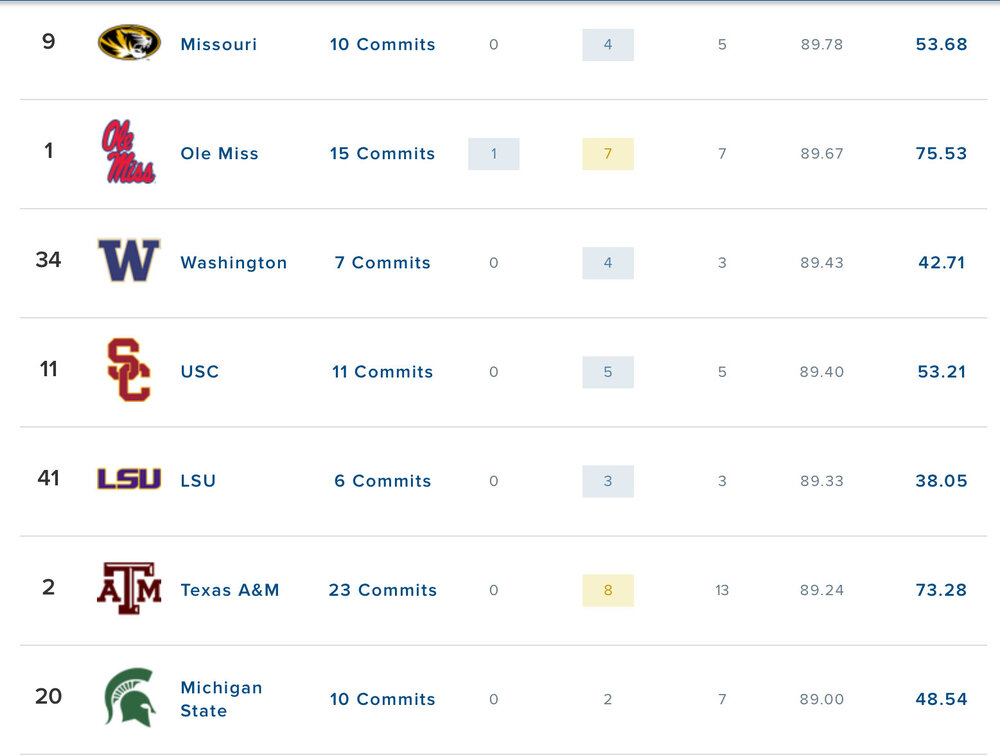Select the USC Trojans logo
1000x755 pixels.
tap(129, 370)
